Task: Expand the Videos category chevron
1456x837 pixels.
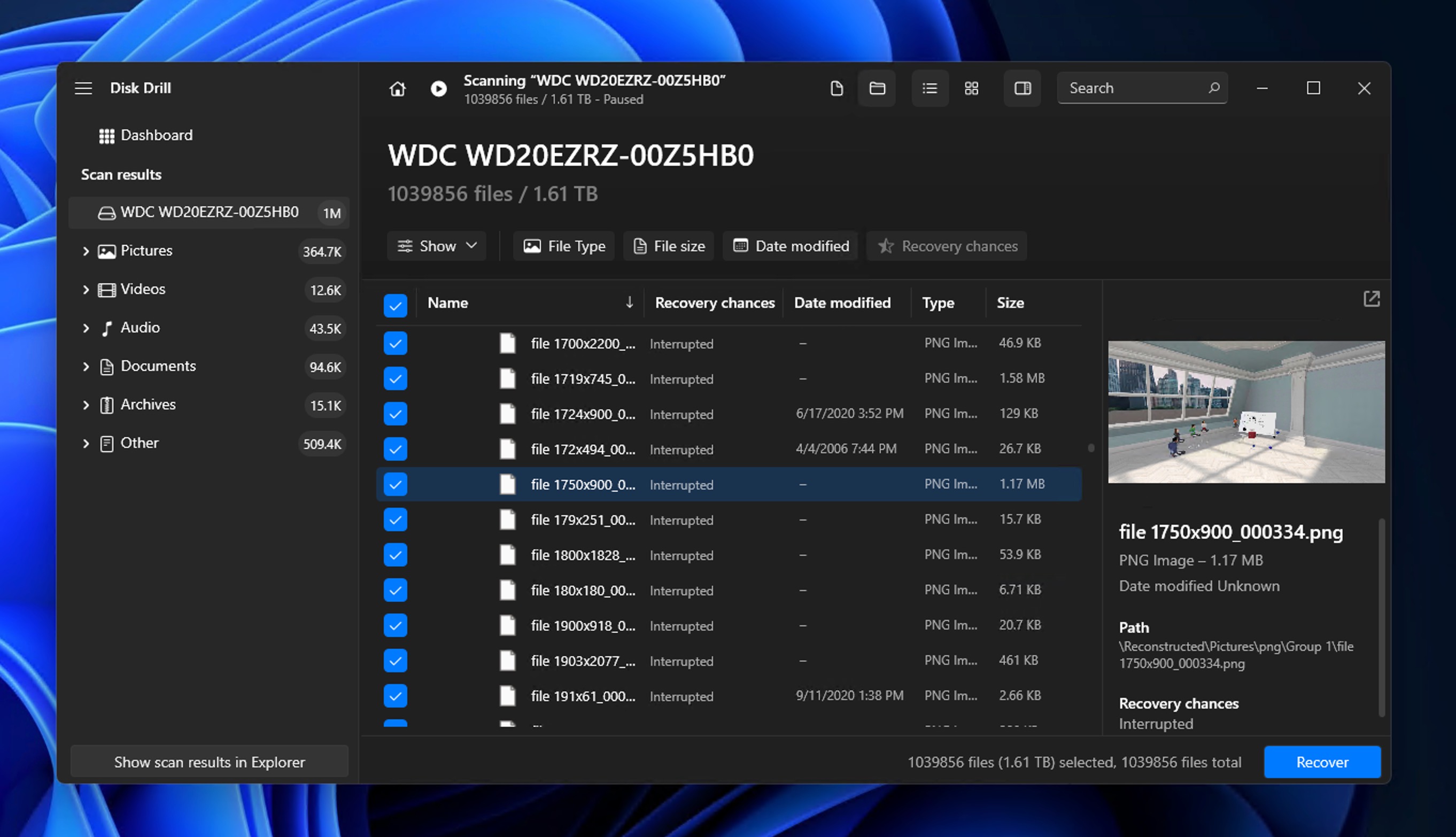Action: pos(86,290)
